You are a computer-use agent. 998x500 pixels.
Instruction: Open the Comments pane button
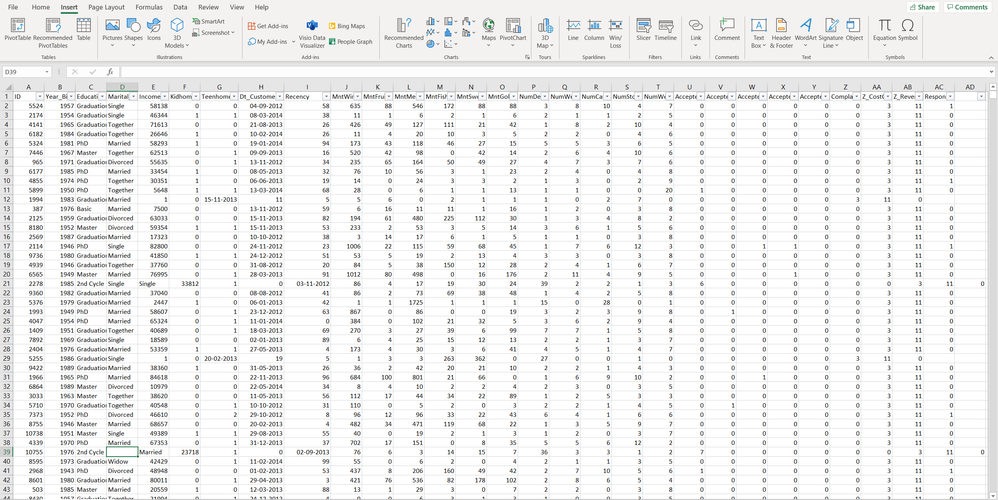969,7
